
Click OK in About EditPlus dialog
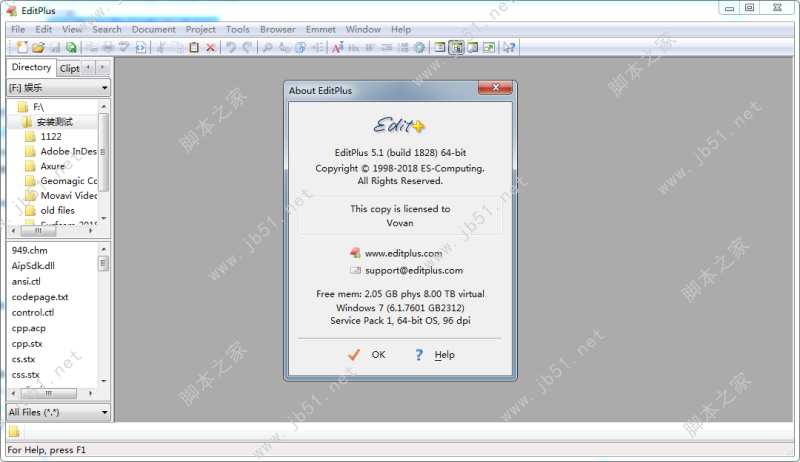tap(368, 354)
